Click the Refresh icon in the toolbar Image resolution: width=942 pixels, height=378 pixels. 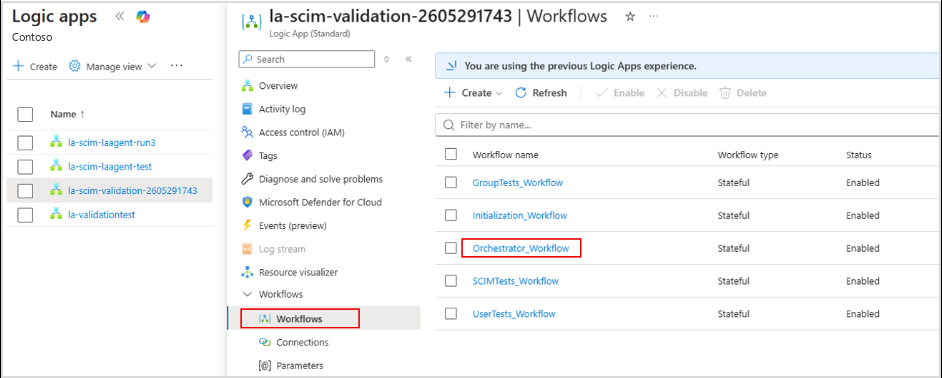coord(521,93)
